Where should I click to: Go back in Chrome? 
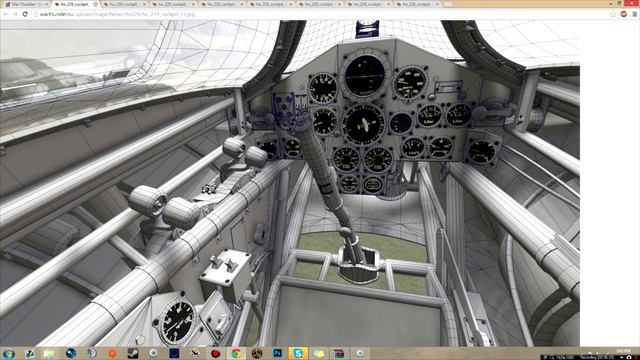pos(6,14)
